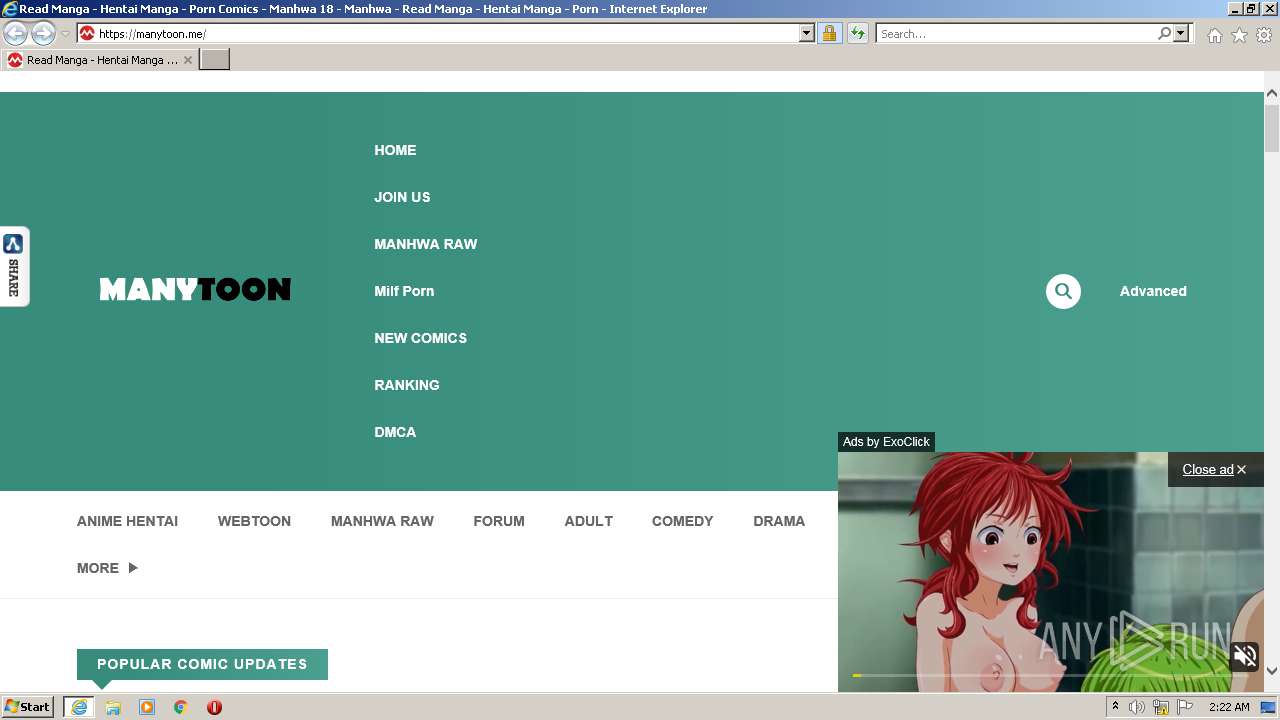Open MANHWA RAW in the header menu

point(425,244)
